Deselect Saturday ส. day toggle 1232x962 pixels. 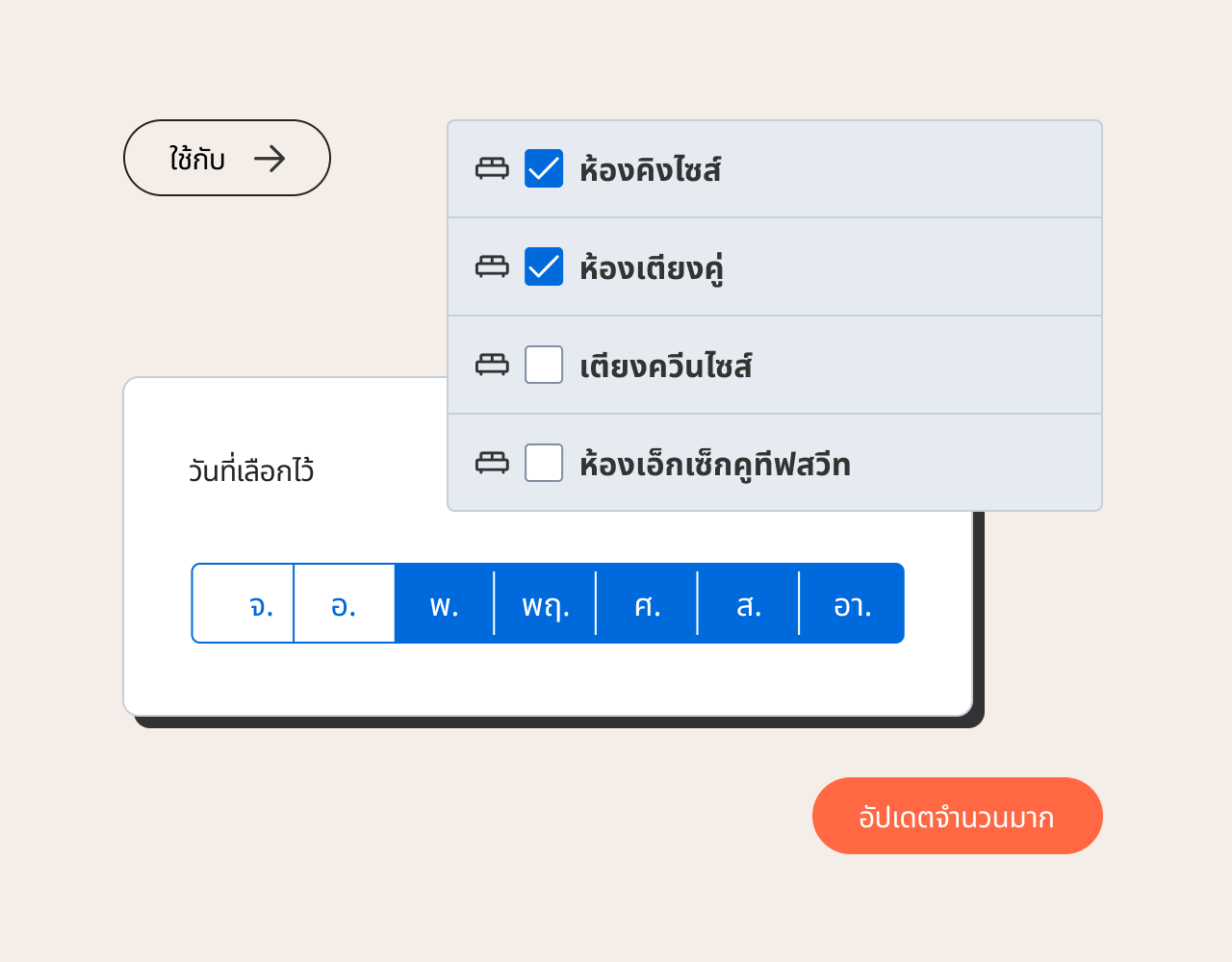coord(748,603)
